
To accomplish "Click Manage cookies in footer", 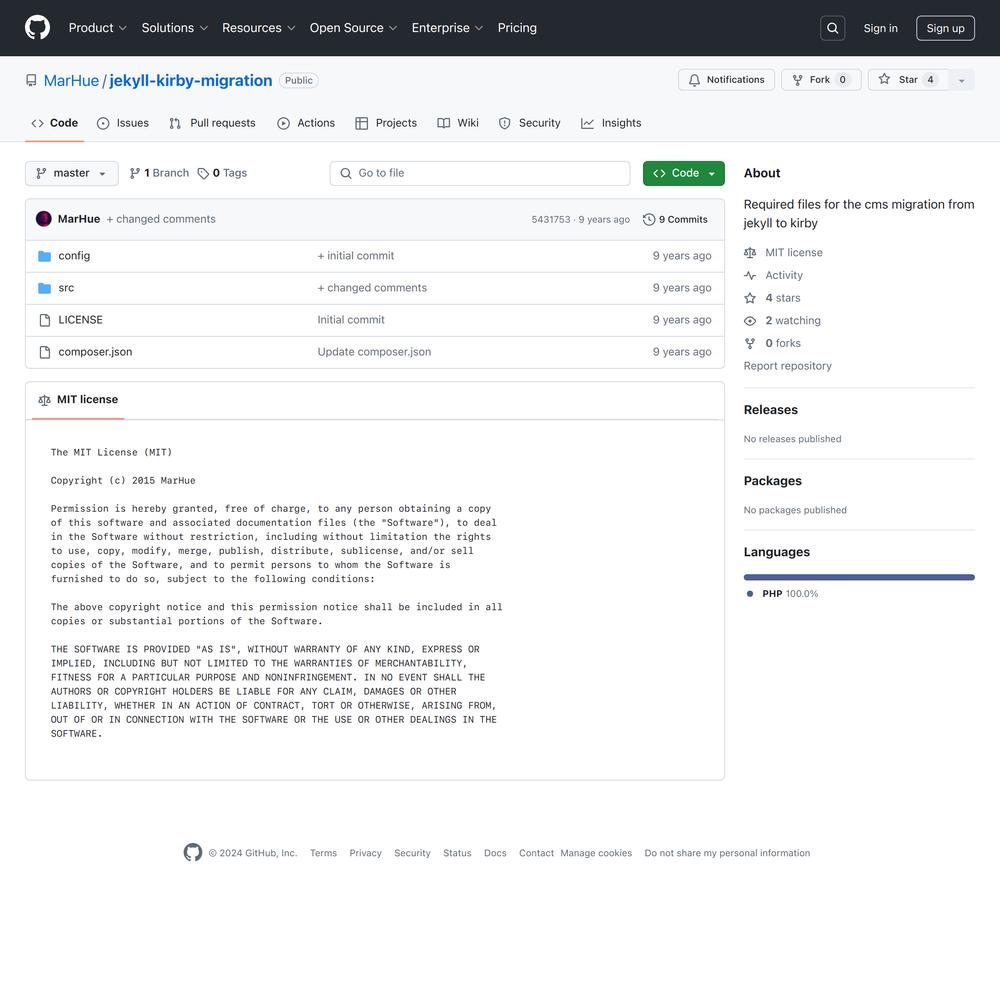I will pos(596,853).
